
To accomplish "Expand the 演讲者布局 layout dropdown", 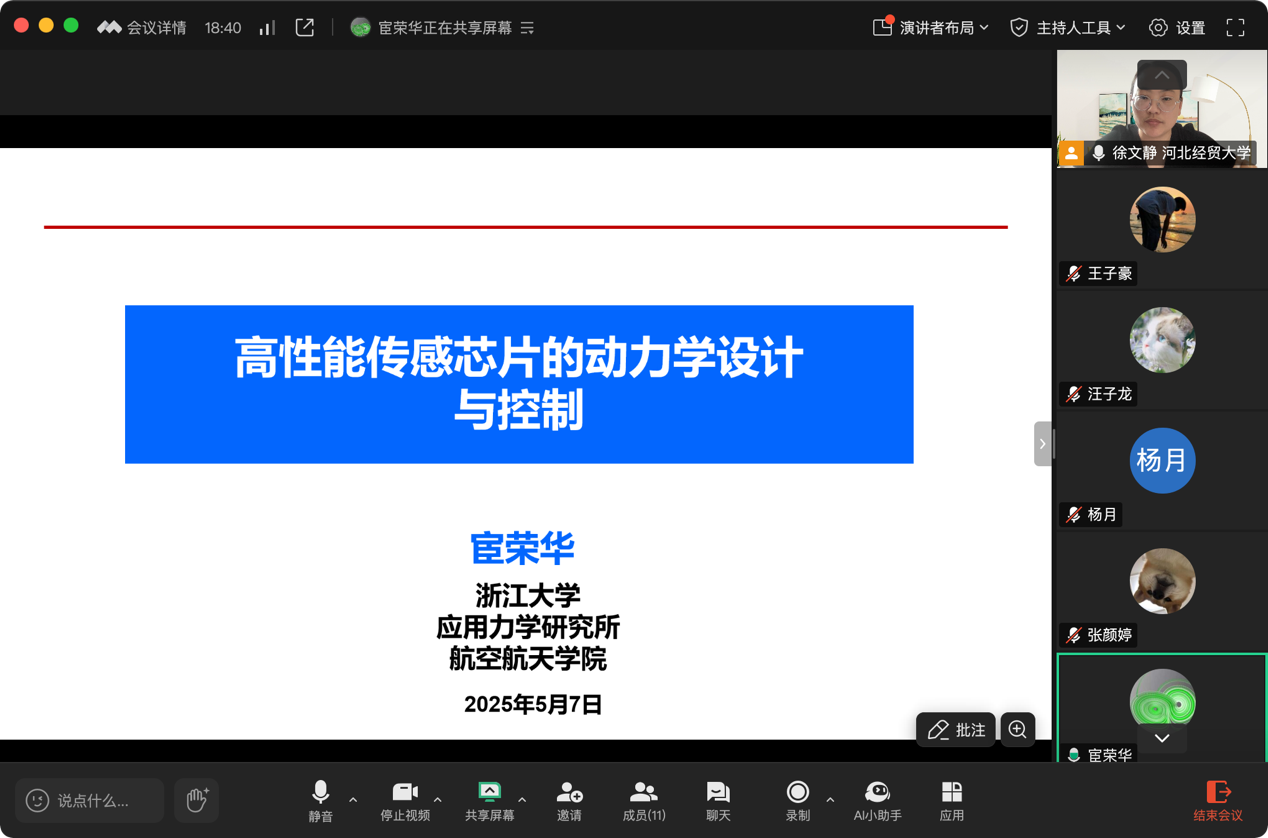I will [x=931, y=28].
